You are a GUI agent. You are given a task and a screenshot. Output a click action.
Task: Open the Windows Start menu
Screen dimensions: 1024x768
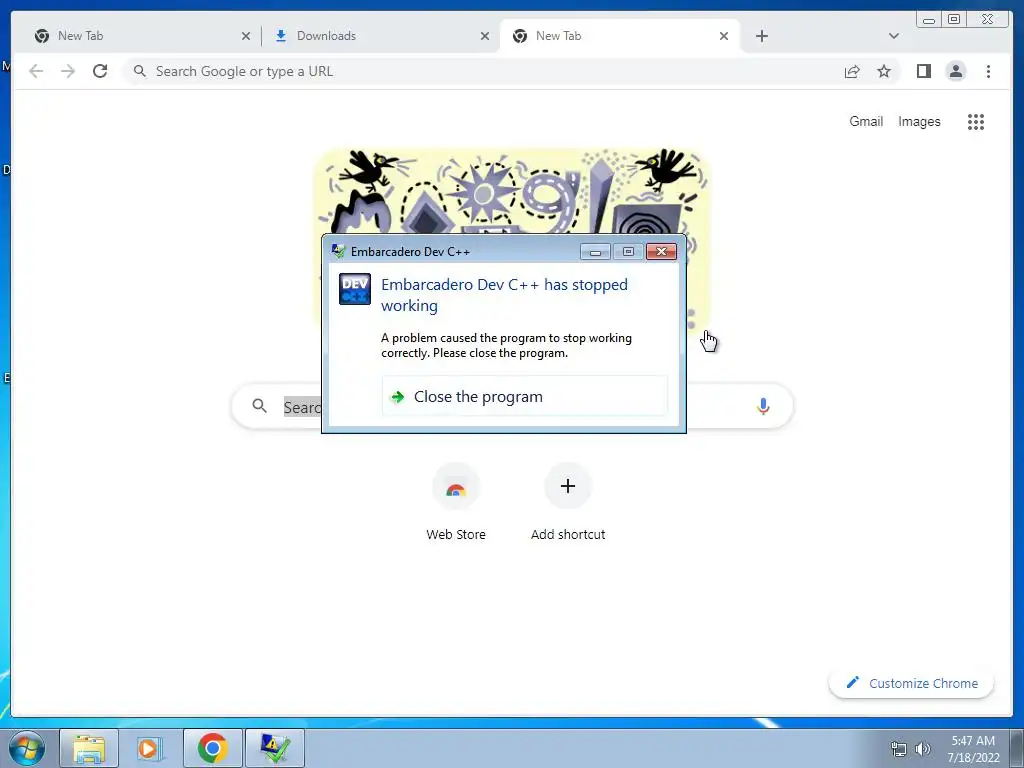coord(27,748)
